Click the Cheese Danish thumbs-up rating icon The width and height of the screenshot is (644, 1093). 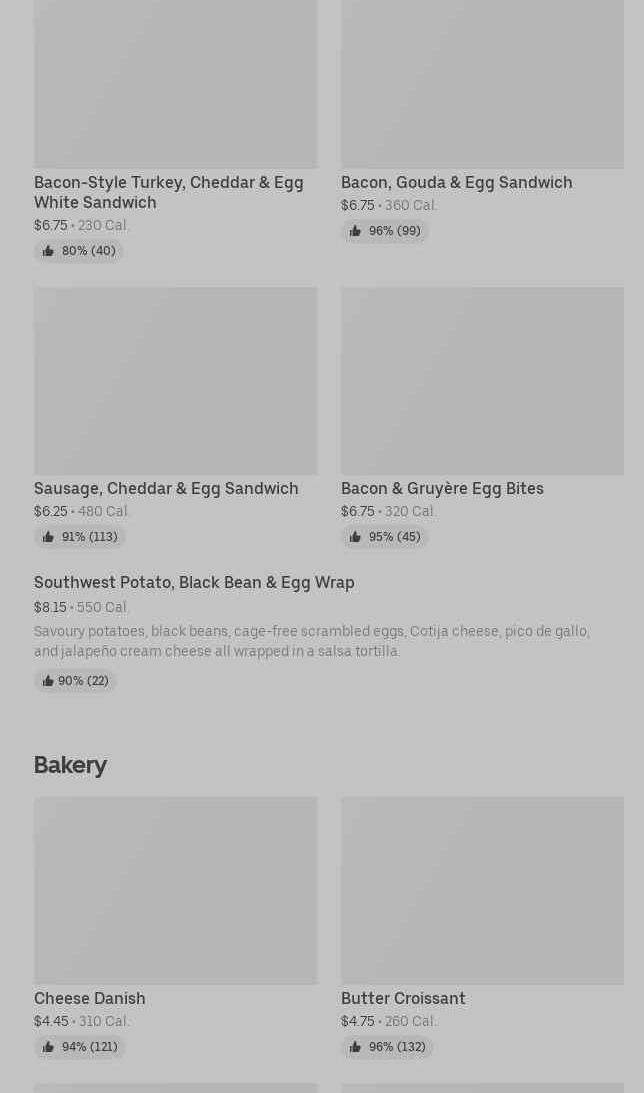coord(48,1047)
